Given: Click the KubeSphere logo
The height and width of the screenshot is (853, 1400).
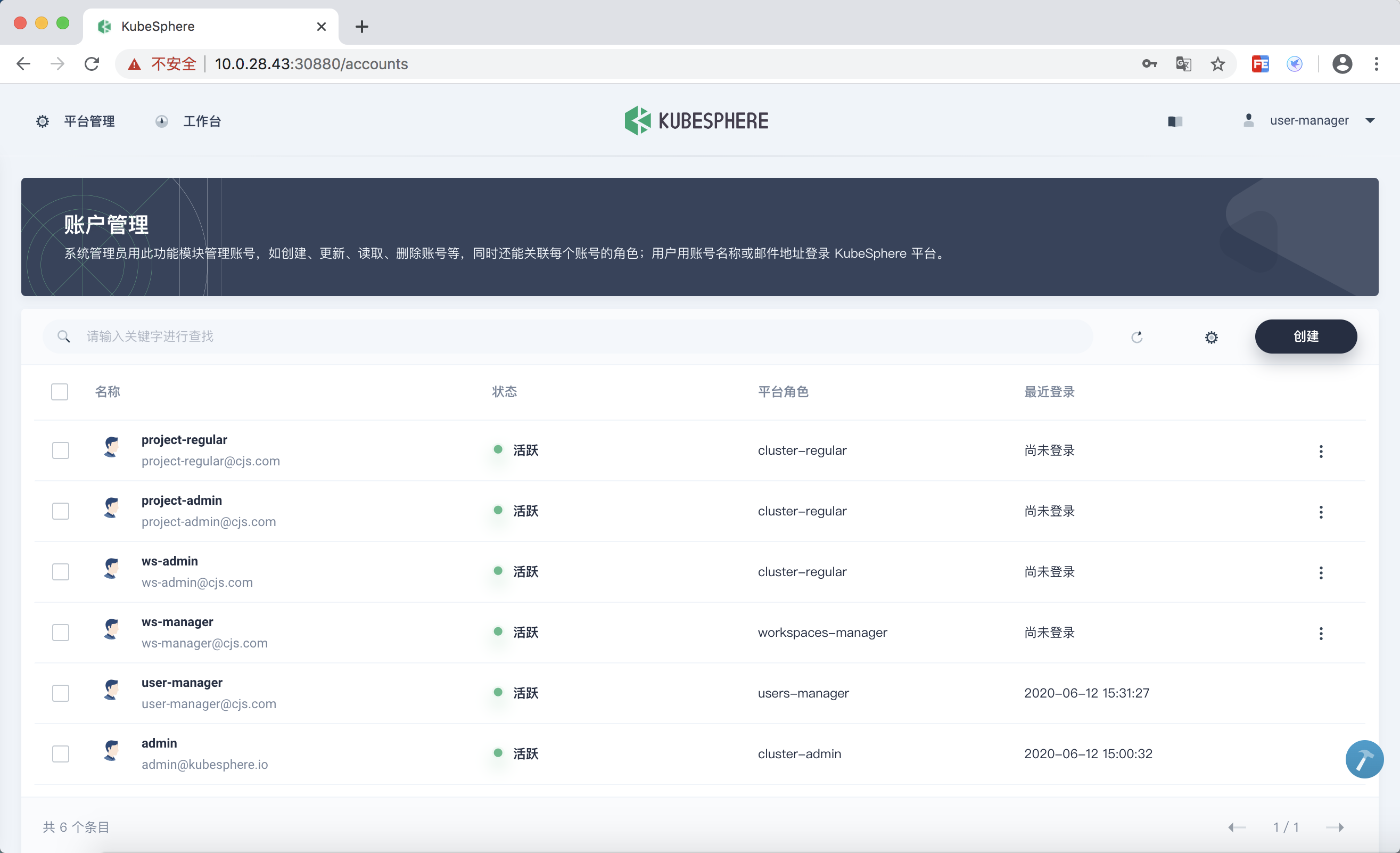Looking at the screenshot, I should (x=697, y=120).
